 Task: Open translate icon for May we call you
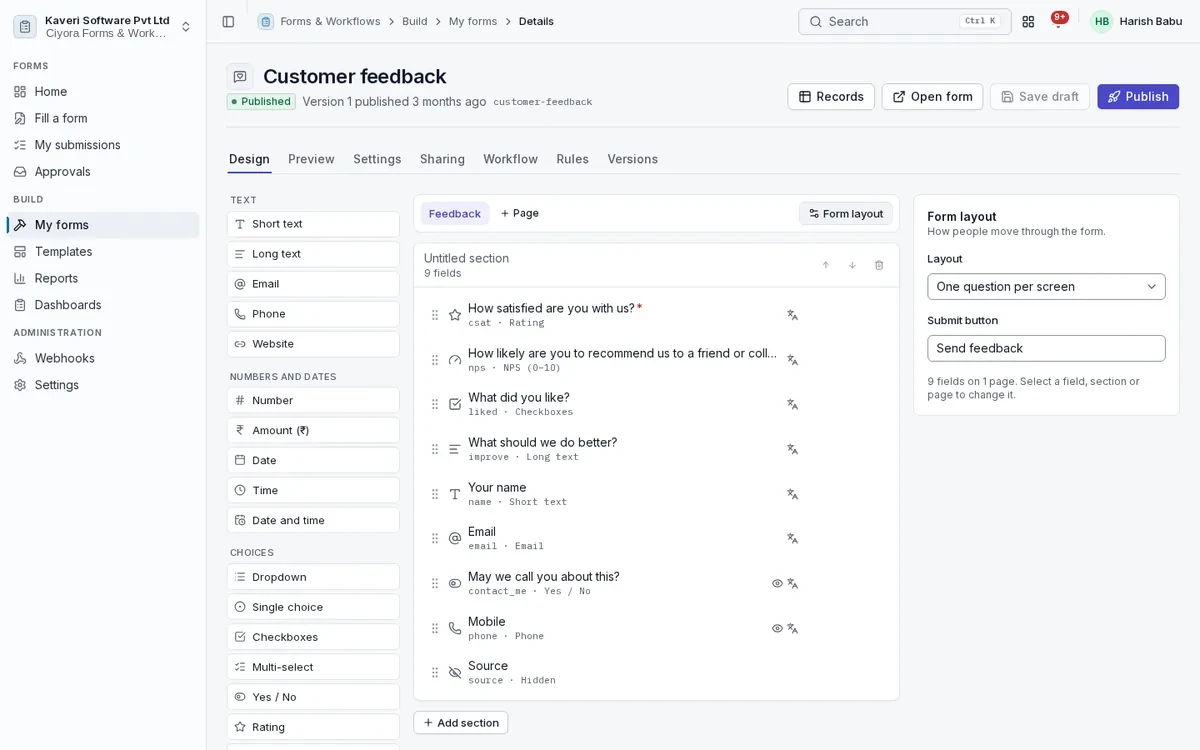click(x=792, y=583)
